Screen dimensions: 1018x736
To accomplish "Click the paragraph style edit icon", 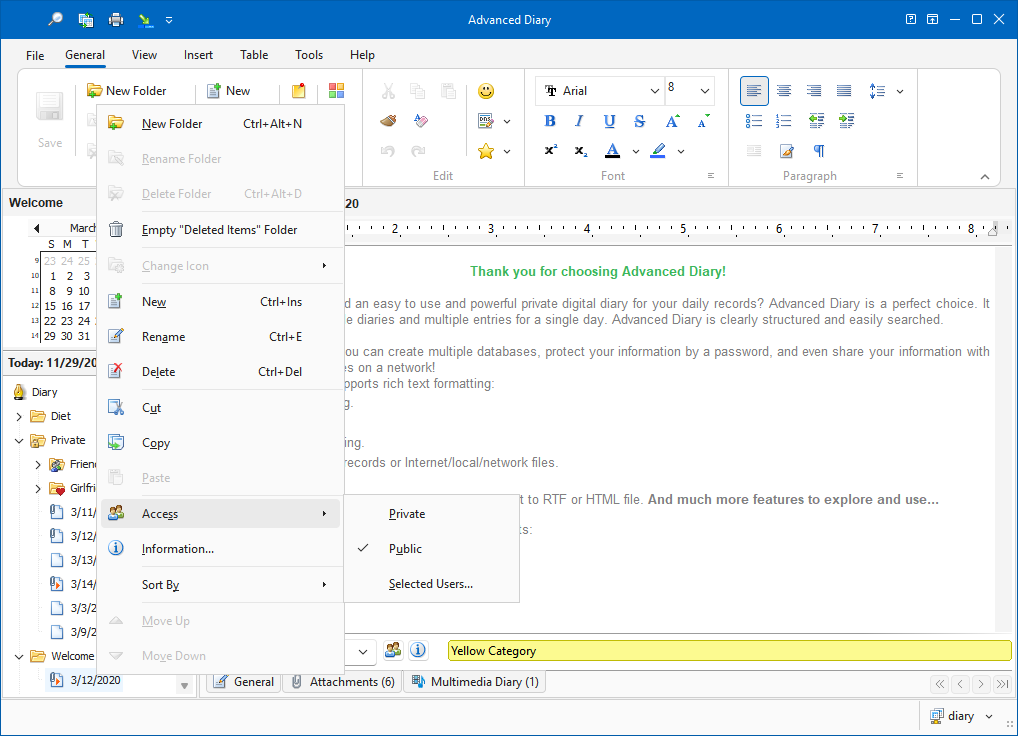I will coord(786,151).
